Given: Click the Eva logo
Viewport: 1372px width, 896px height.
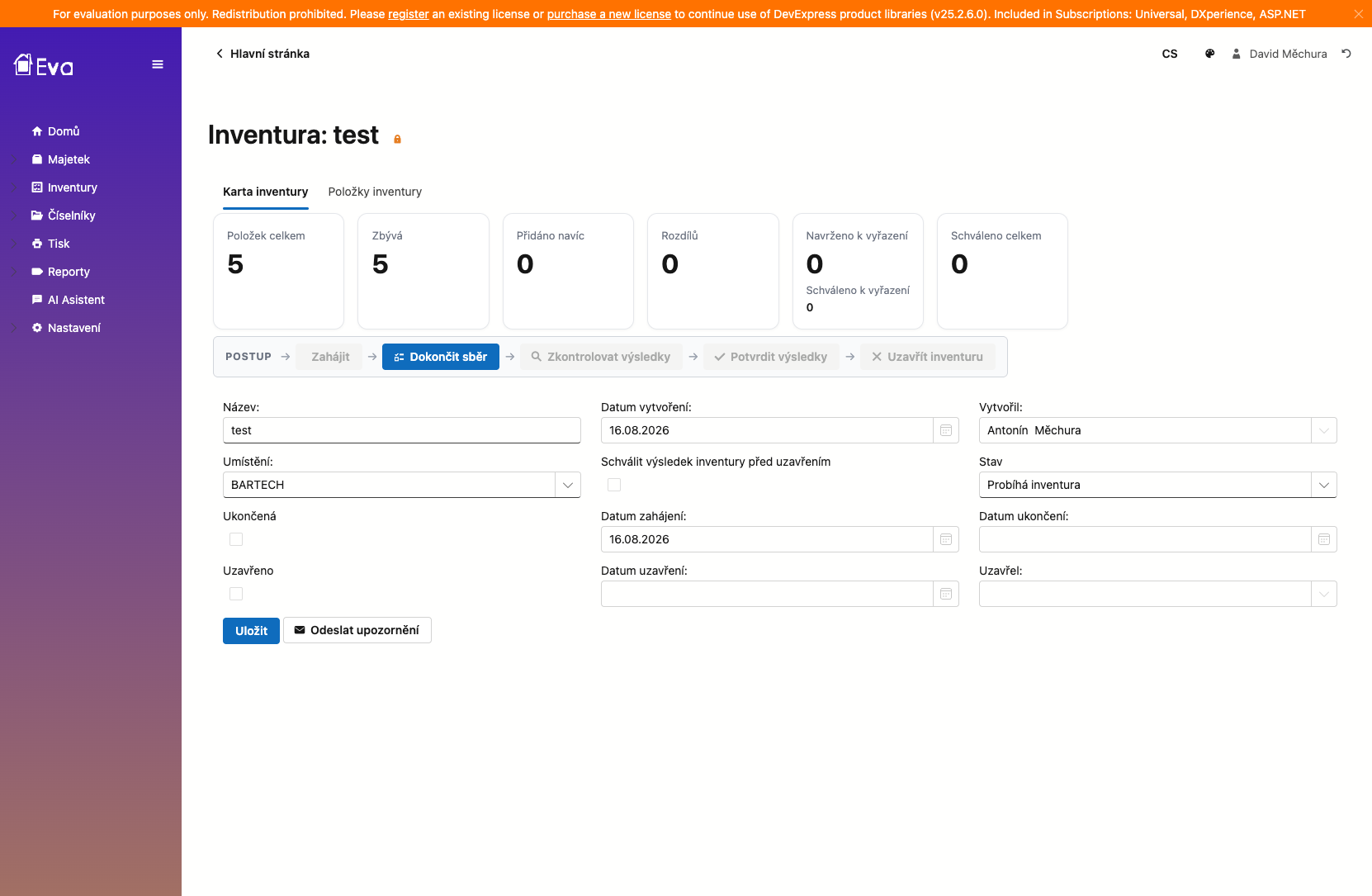Looking at the screenshot, I should click(x=44, y=65).
